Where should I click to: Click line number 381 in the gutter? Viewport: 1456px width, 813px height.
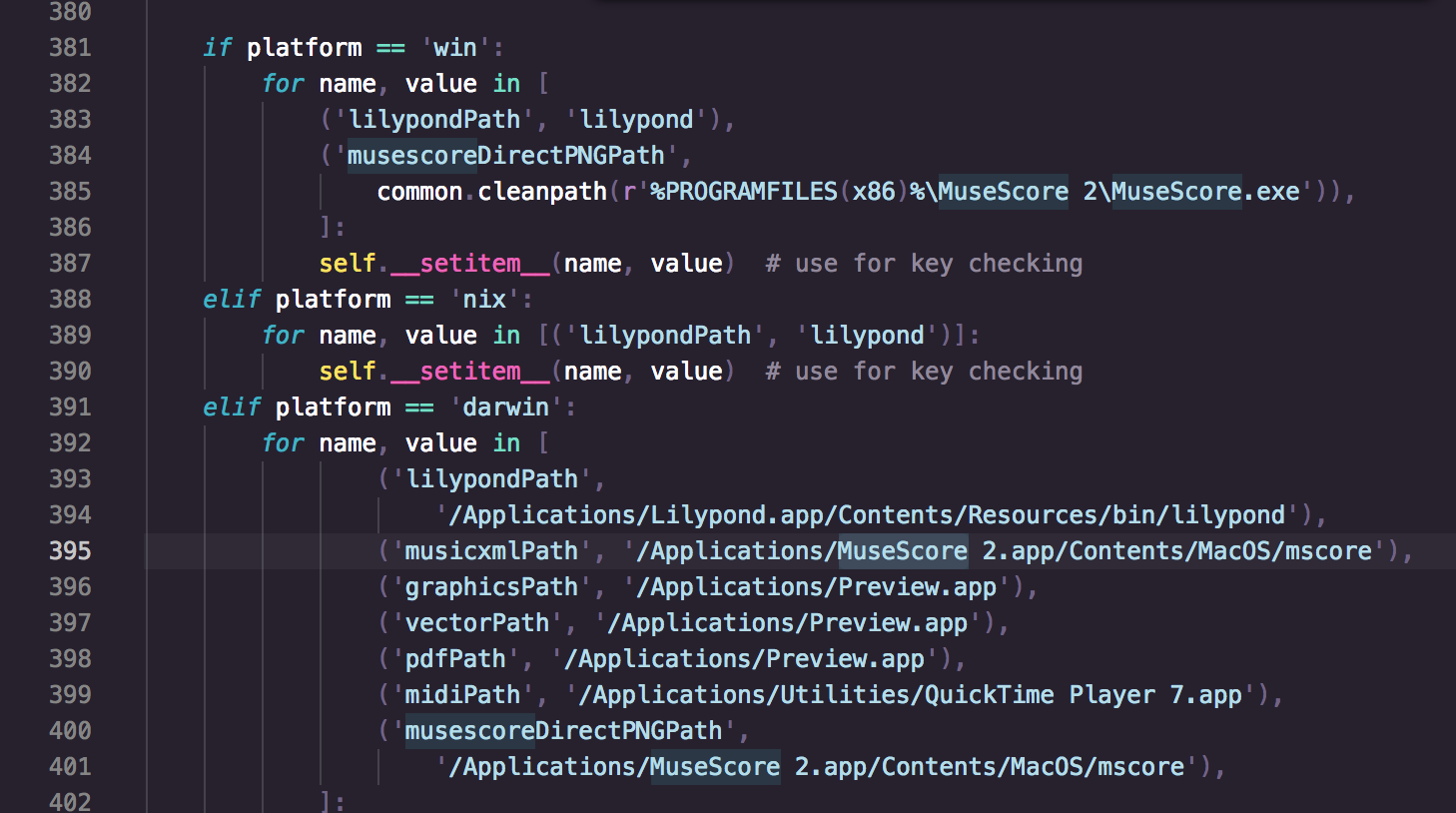click(x=70, y=47)
